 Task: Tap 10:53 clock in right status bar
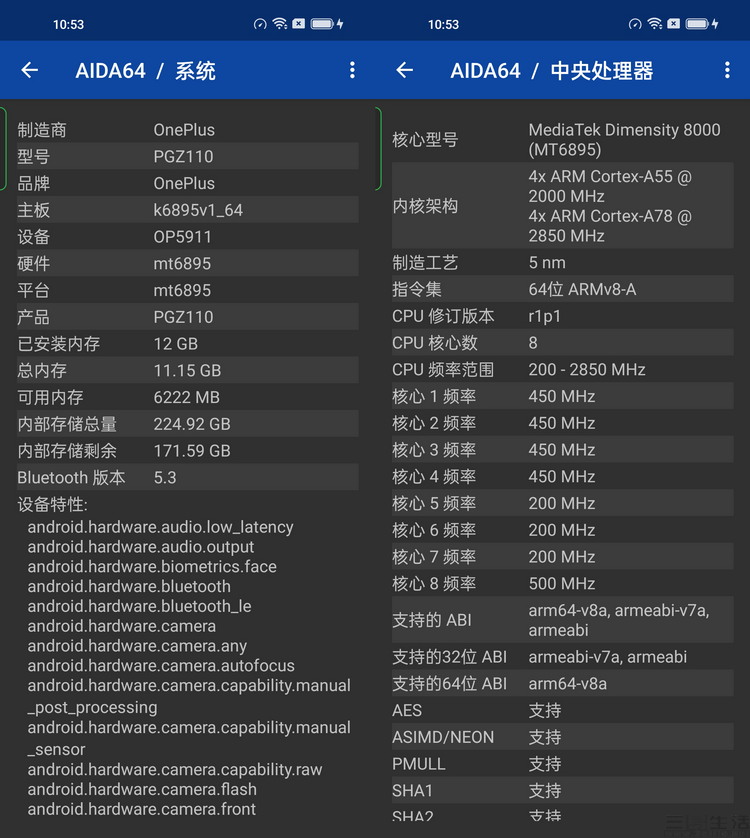pyautogui.click(x=443, y=24)
